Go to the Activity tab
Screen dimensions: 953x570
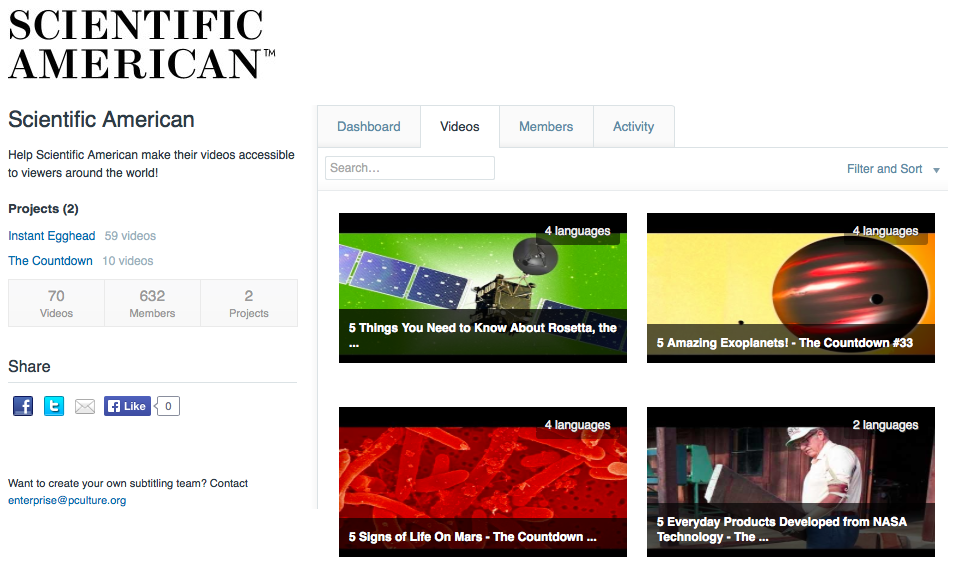[633, 127]
